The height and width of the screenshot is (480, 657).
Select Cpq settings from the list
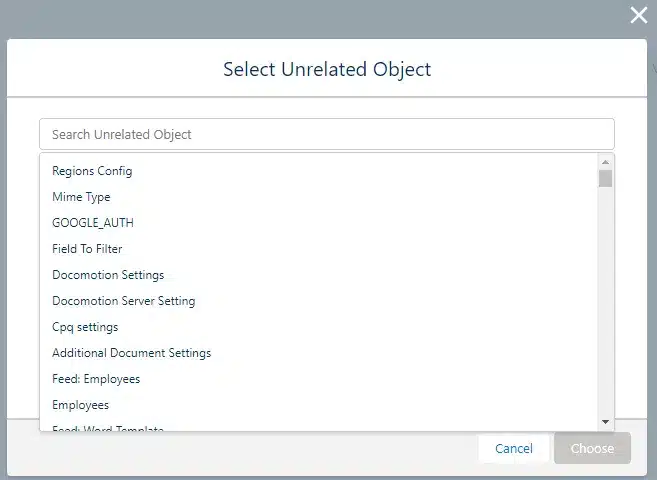point(85,327)
